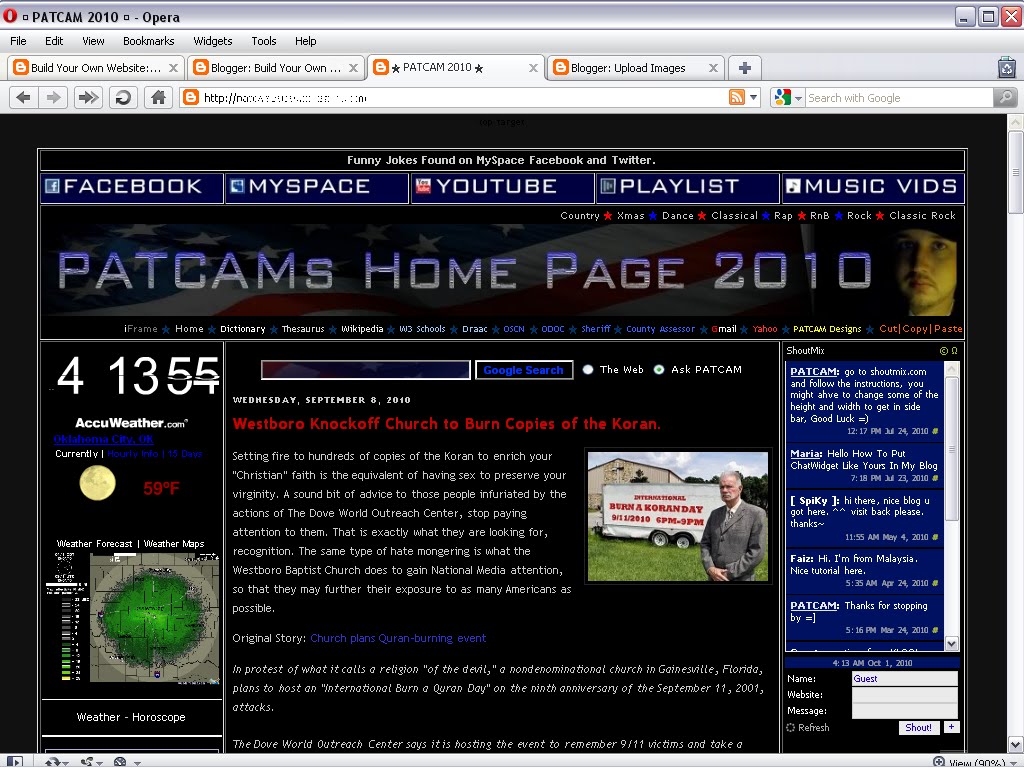This screenshot has height=768, width=1024.
Task: Click the ShoutMix Name field
Action: click(904, 679)
